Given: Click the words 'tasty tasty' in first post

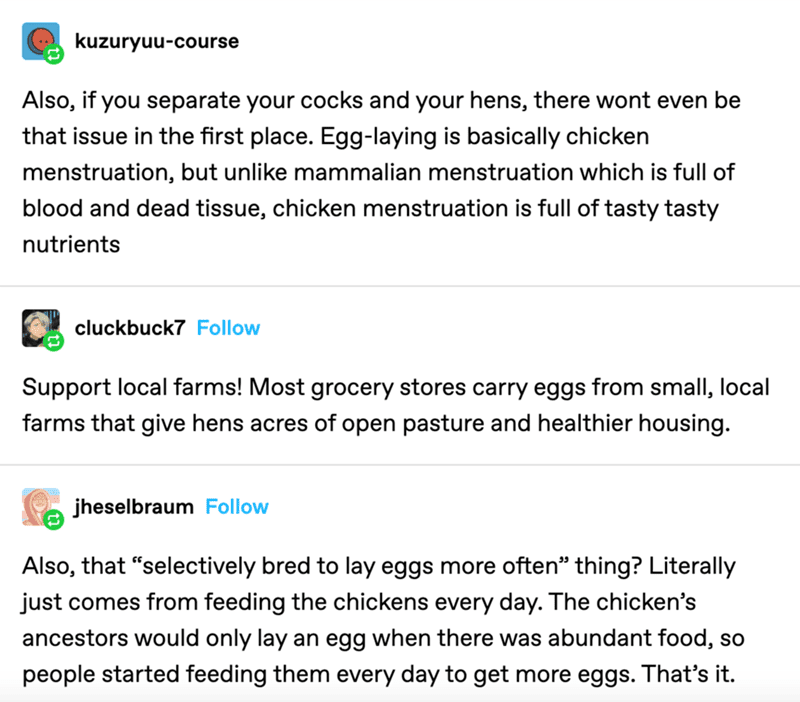Looking at the screenshot, I should (x=661, y=209).
